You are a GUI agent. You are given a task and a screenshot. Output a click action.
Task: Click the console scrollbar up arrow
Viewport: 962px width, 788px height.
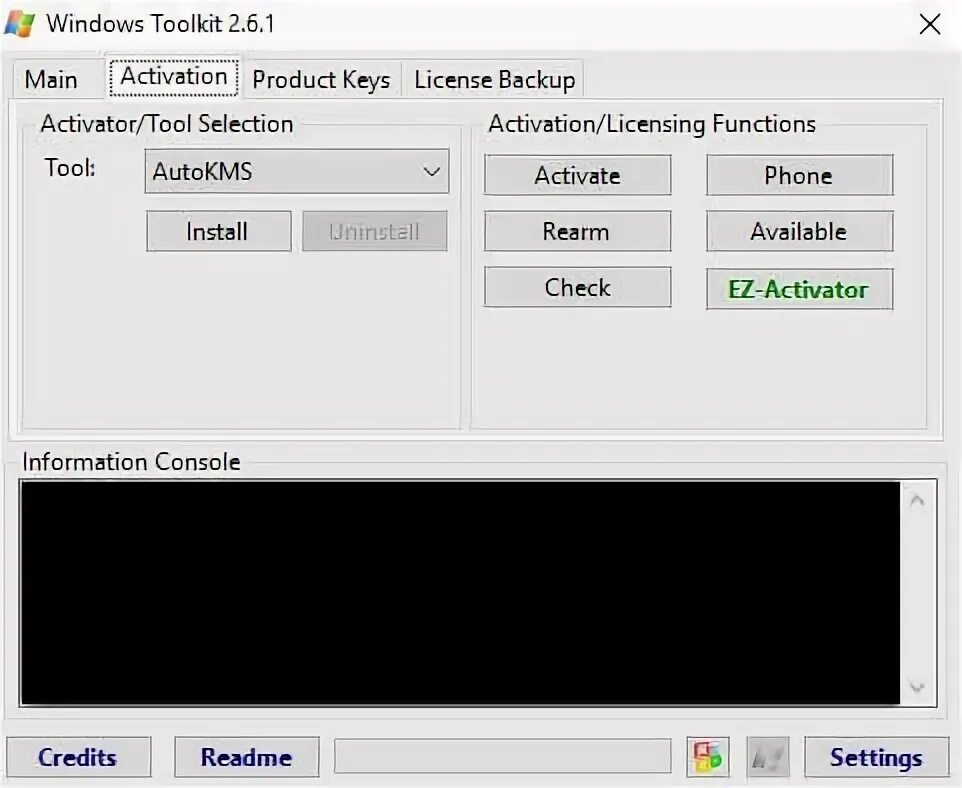[x=917, y=502]
